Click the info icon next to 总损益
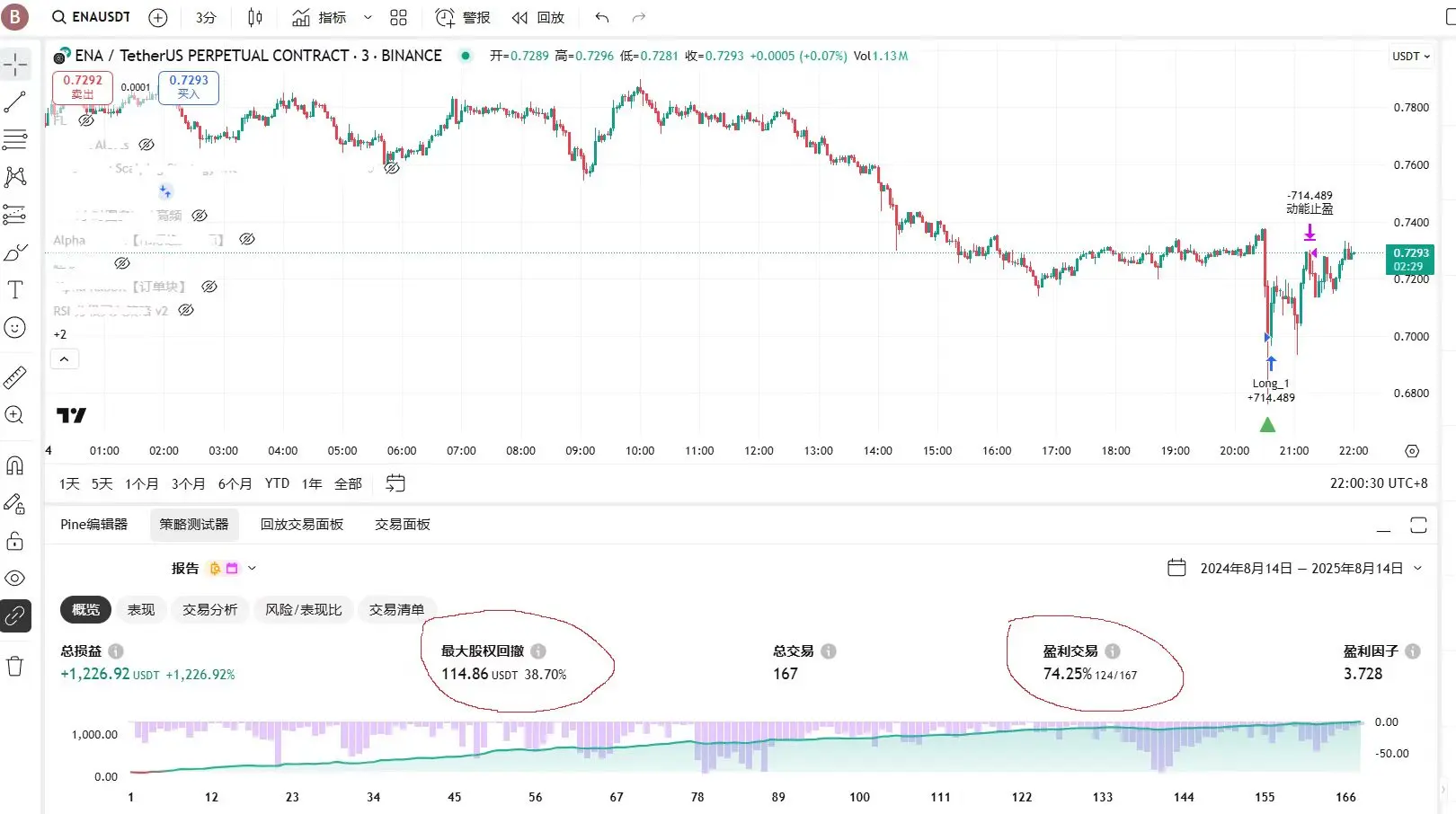 [x=116, y=651]
